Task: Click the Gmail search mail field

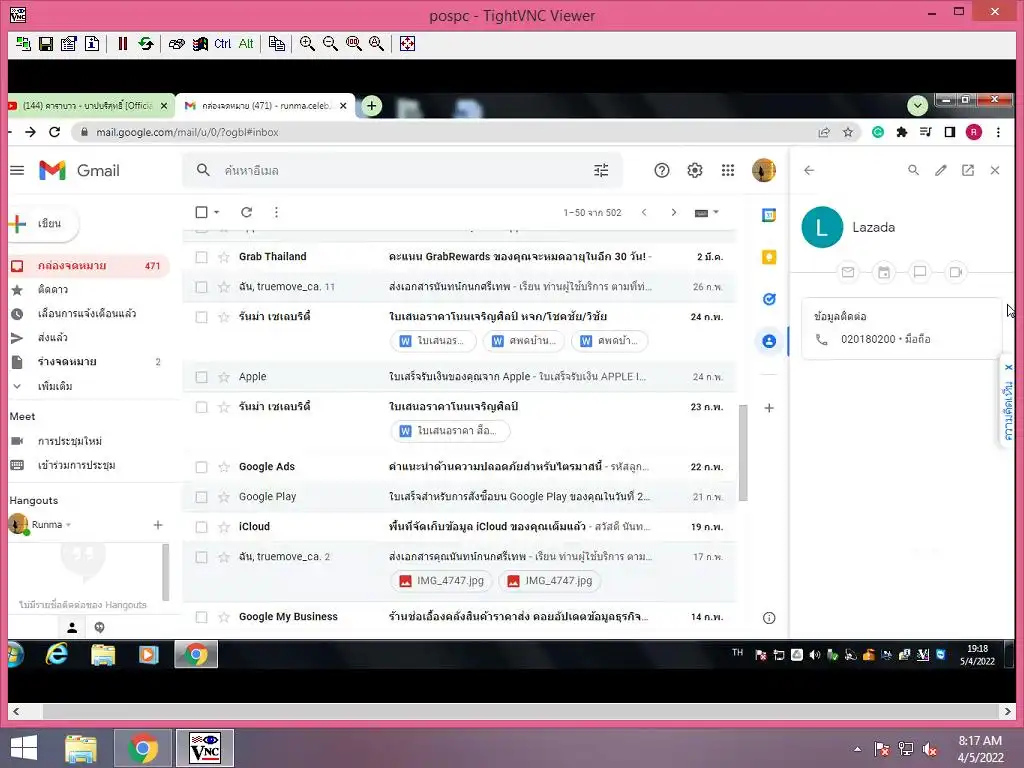Action: [x=402, y=170]
